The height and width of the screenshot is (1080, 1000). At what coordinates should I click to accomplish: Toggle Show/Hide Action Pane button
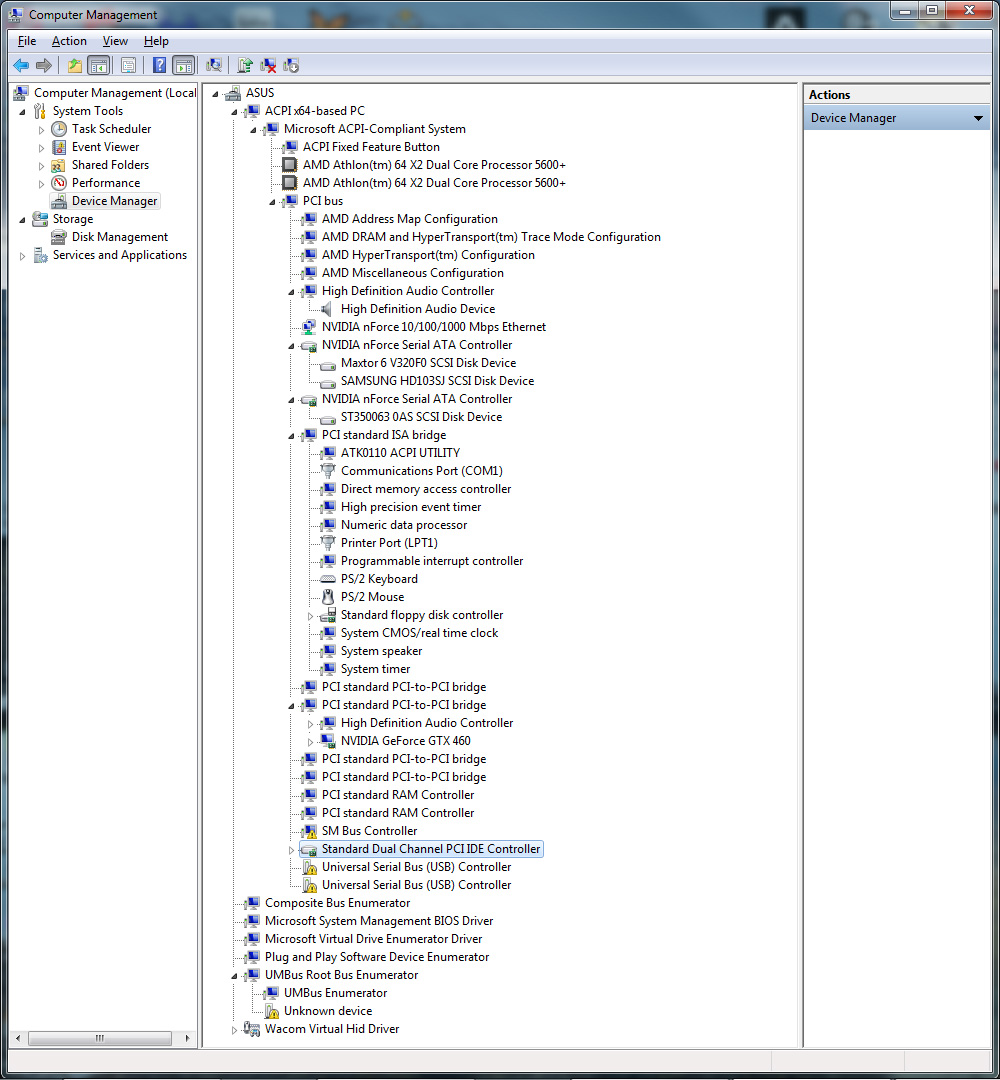(x=184, y=65)
